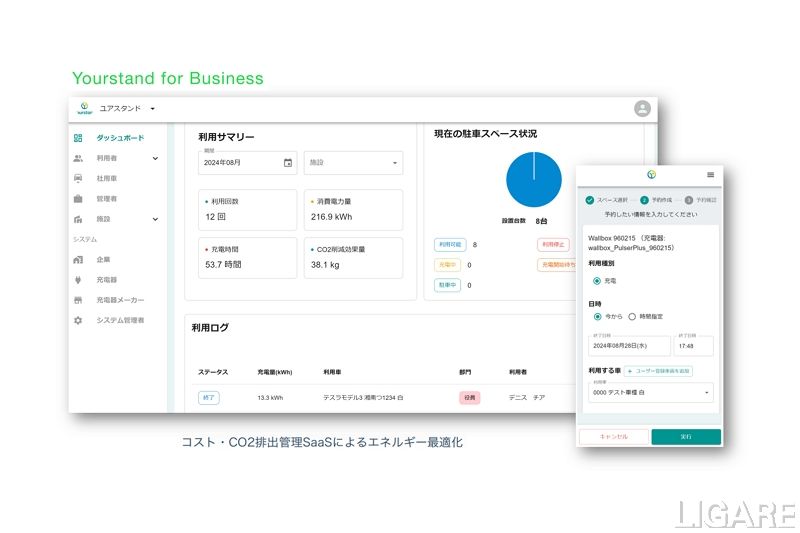Open the ダッシュボード dashboard icon in sidebar
Screen dimensions: 800x533
pos(78,138)
